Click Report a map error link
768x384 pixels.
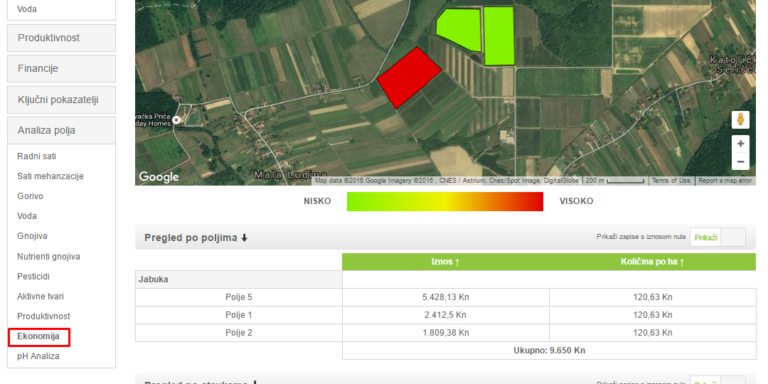[725, 181]
